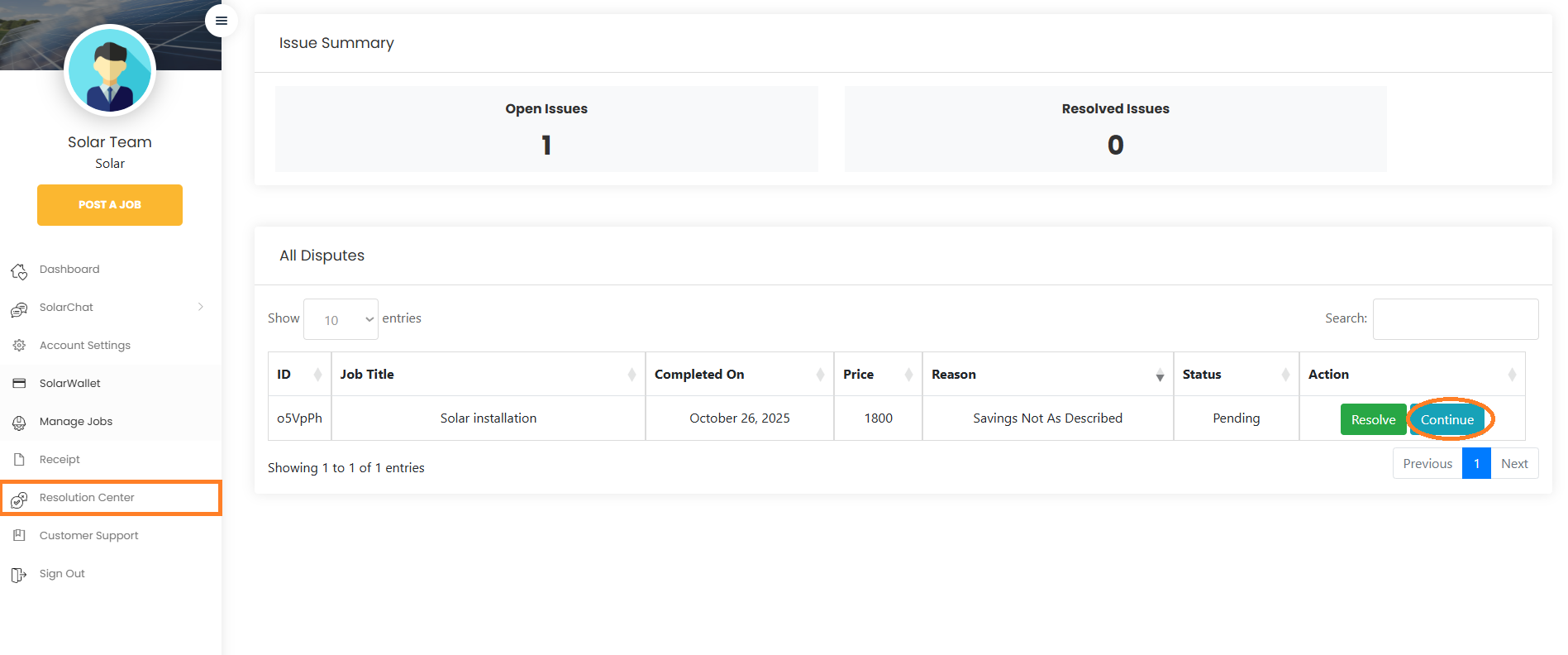This screenshot has height=655, width=1568.
Task: Click the Account Settings gear icon
Action: pyautogui.click(x=19, y=346)
